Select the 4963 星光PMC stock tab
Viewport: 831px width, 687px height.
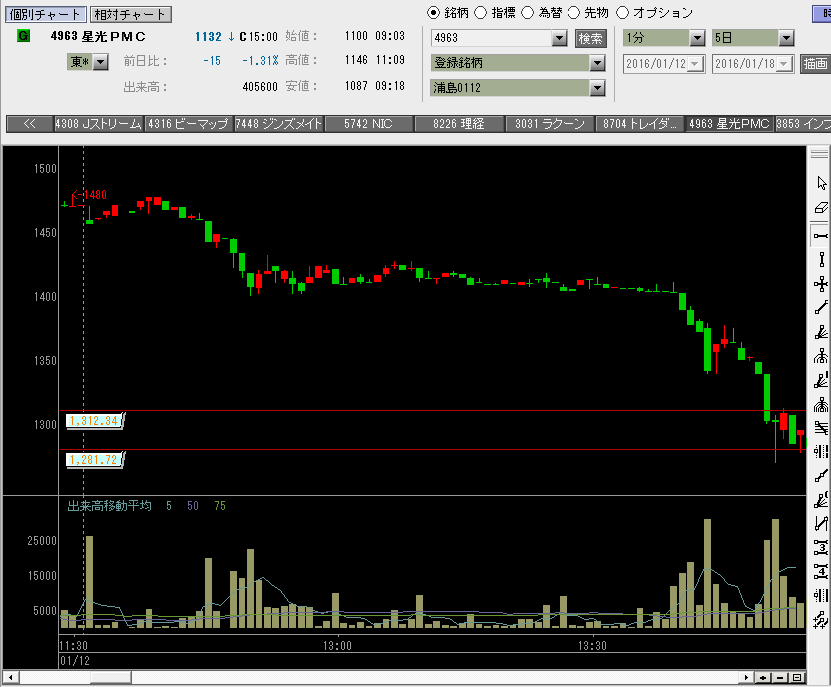pyautogui.click(x=729, y=124)
